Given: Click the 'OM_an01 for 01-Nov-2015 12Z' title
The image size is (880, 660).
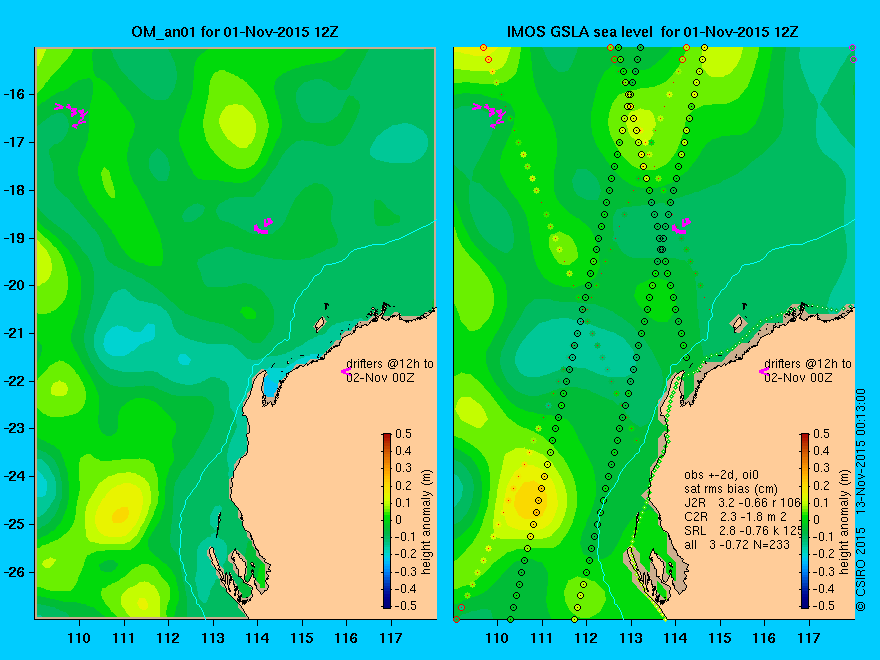Looking at the screenshot, I should (x=235, y=31).
